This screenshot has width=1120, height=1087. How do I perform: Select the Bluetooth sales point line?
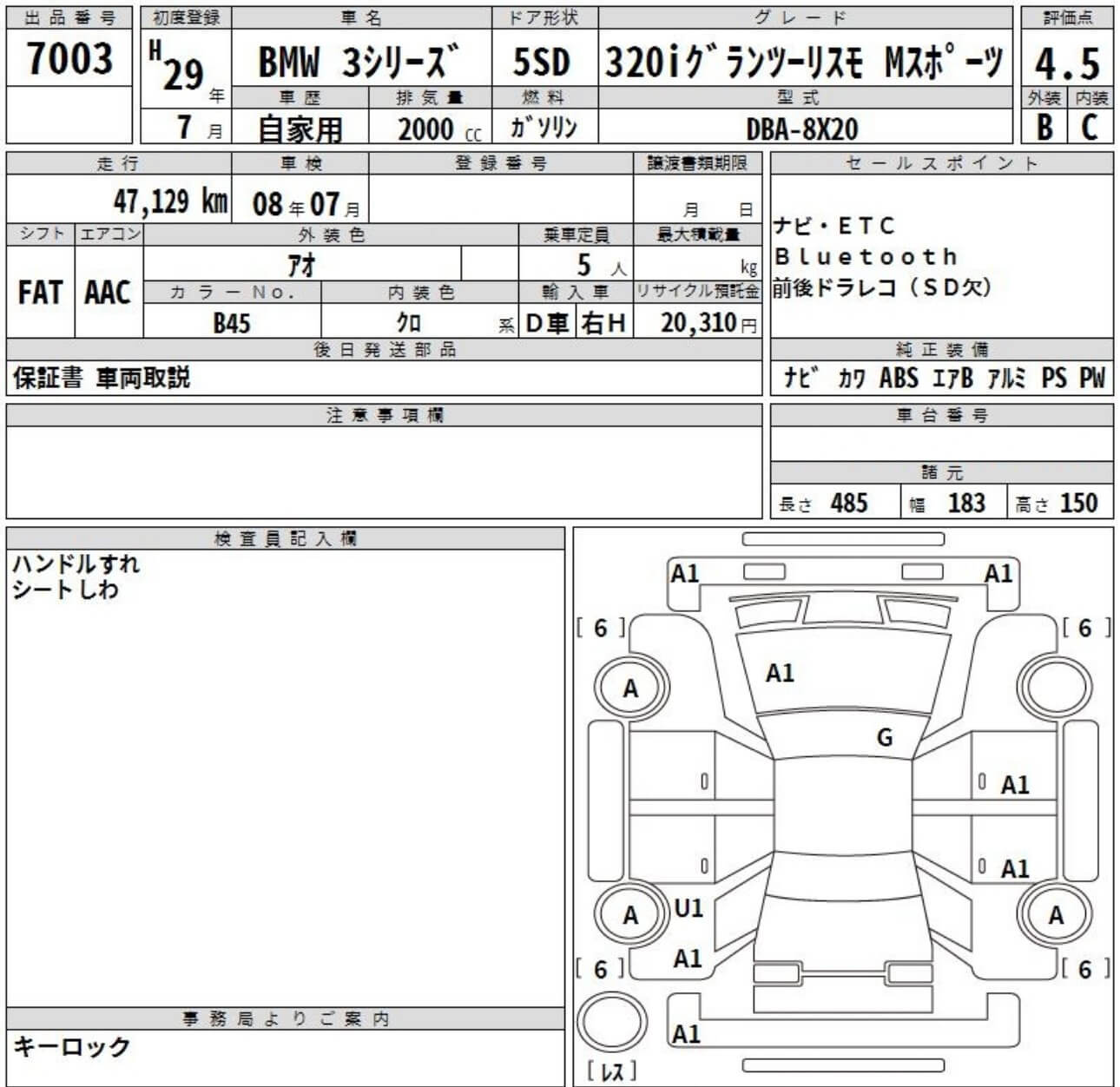(866, 257)
